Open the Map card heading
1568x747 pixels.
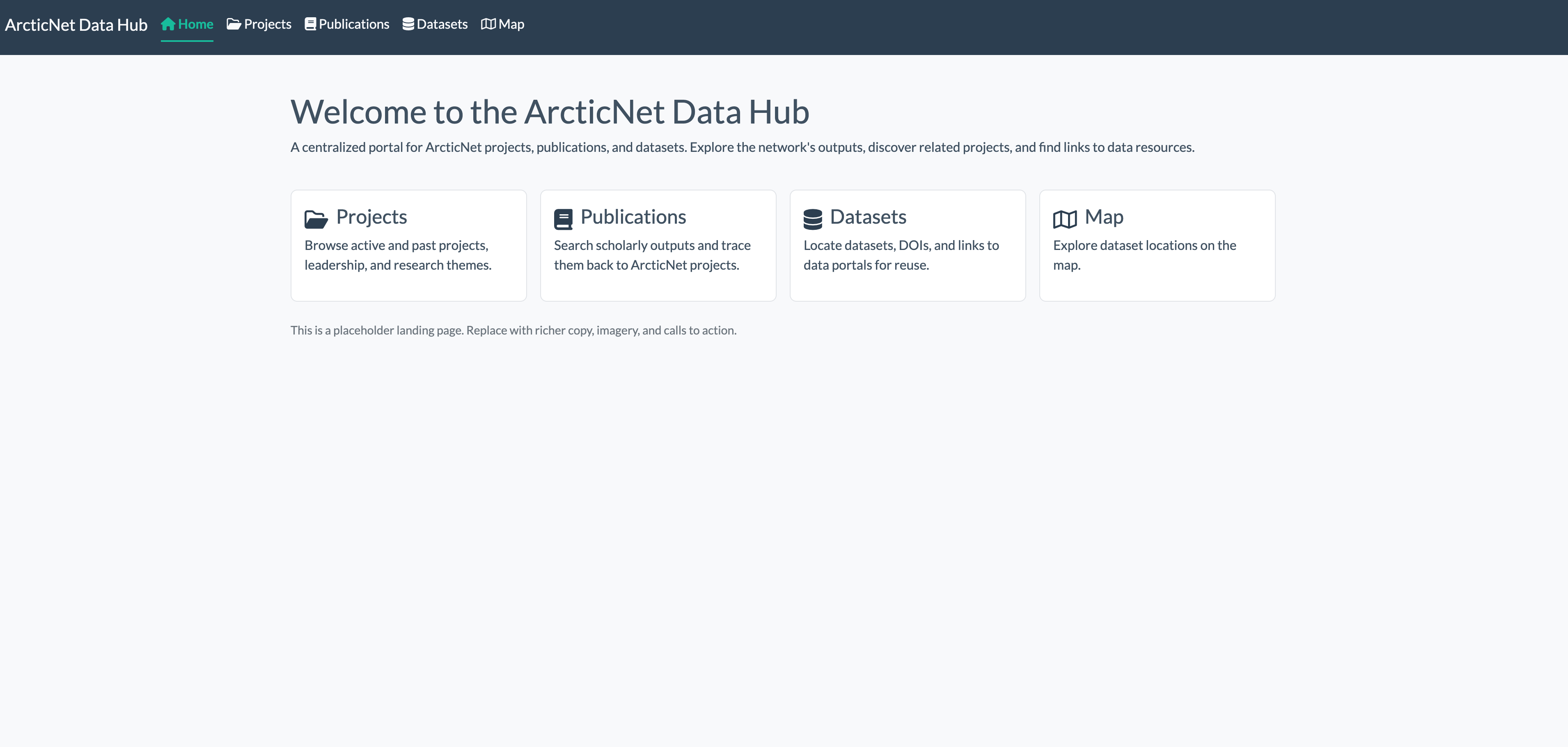pyautogui.click(x=1104, y=217)
